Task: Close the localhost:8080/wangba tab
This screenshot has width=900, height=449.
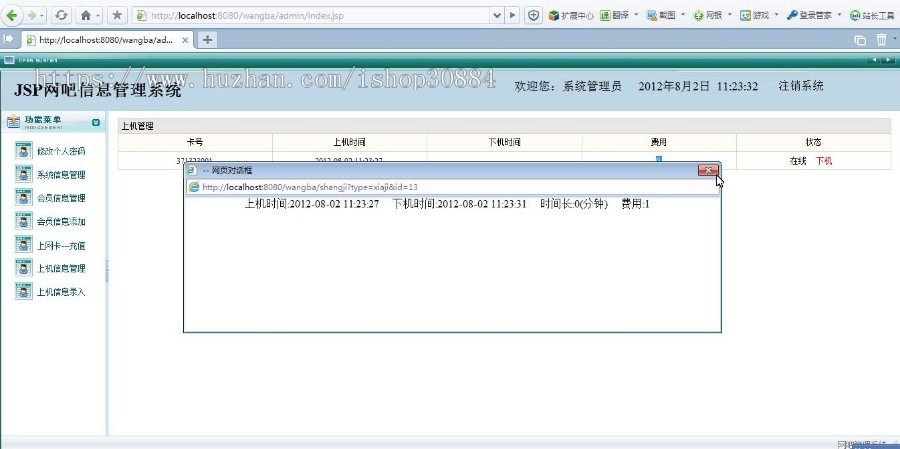Action: (185, 40)
